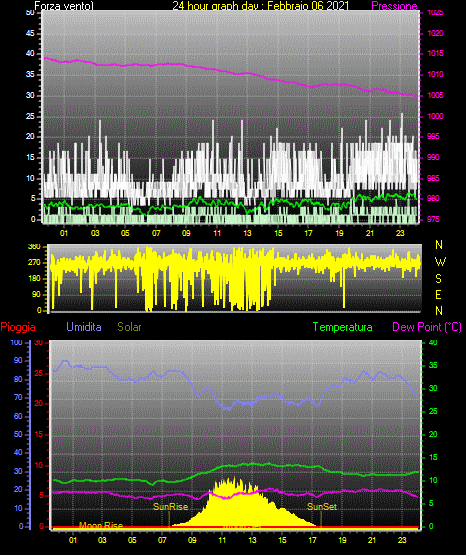Viewport: 466px width, 555px height.
Task: Click the '90' wind direction axis value
Action: coord(36,294)
